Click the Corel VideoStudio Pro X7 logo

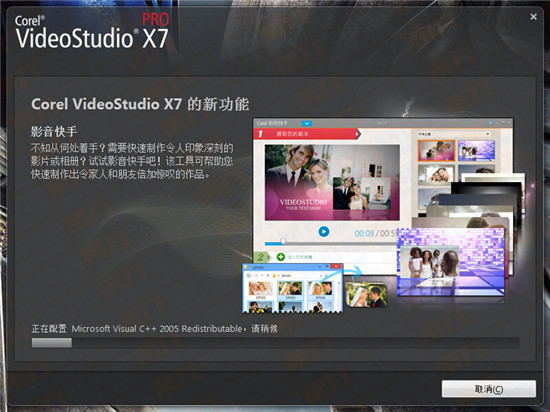click(x=92, y=32)
